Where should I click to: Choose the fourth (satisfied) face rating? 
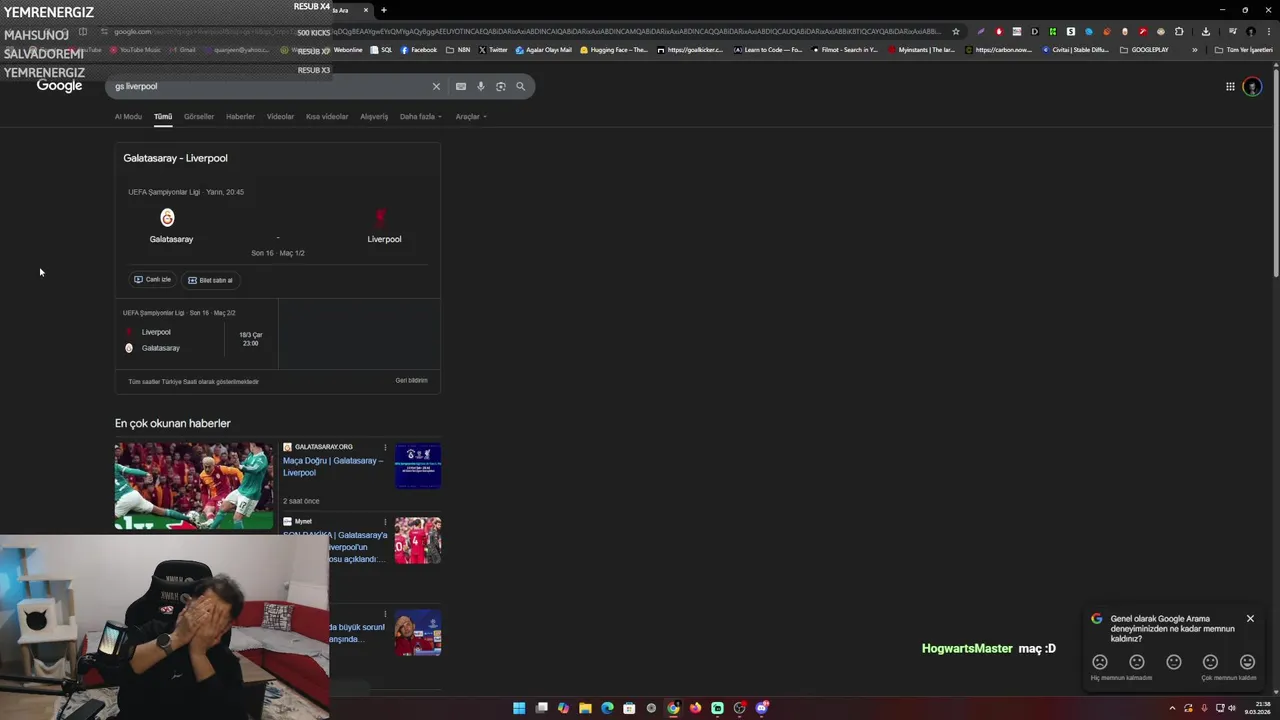[x=1210, y=662]
